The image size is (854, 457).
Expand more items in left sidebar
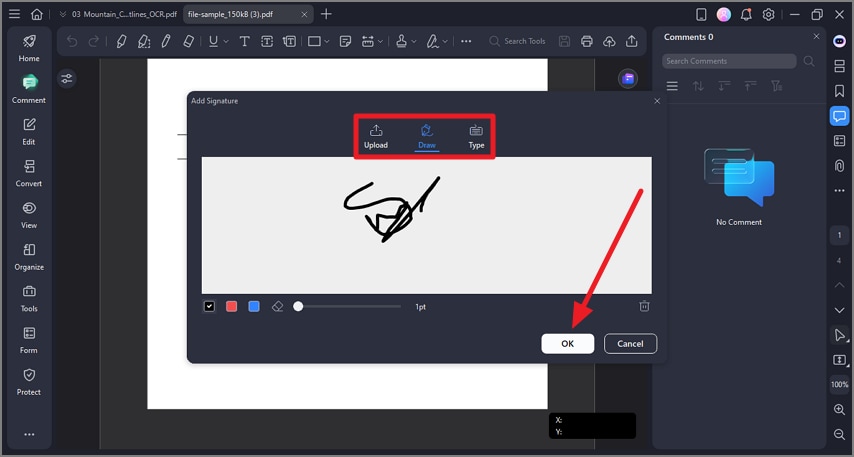[x=29, y=434]
